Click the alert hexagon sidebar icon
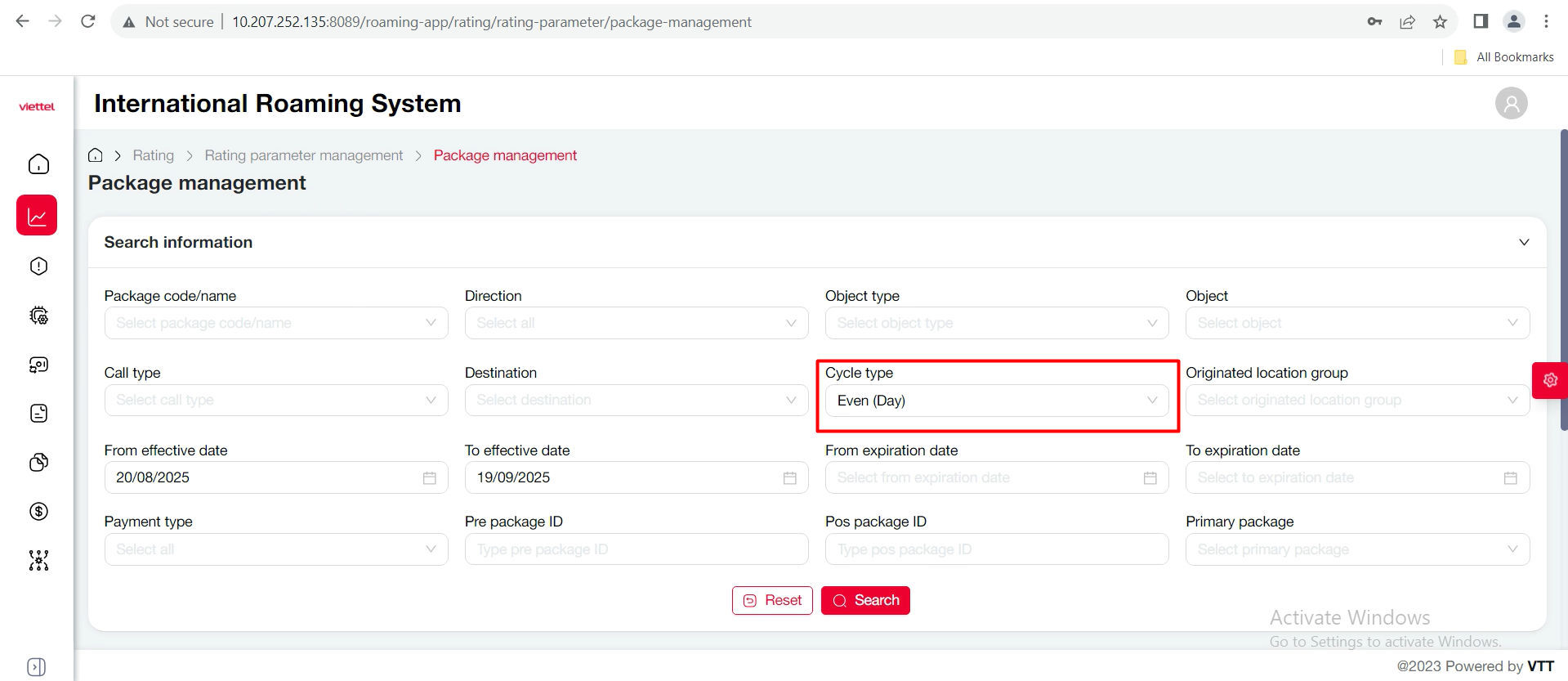The width and height of the screenshot is (1568, 681). click(x=38, y=267)
